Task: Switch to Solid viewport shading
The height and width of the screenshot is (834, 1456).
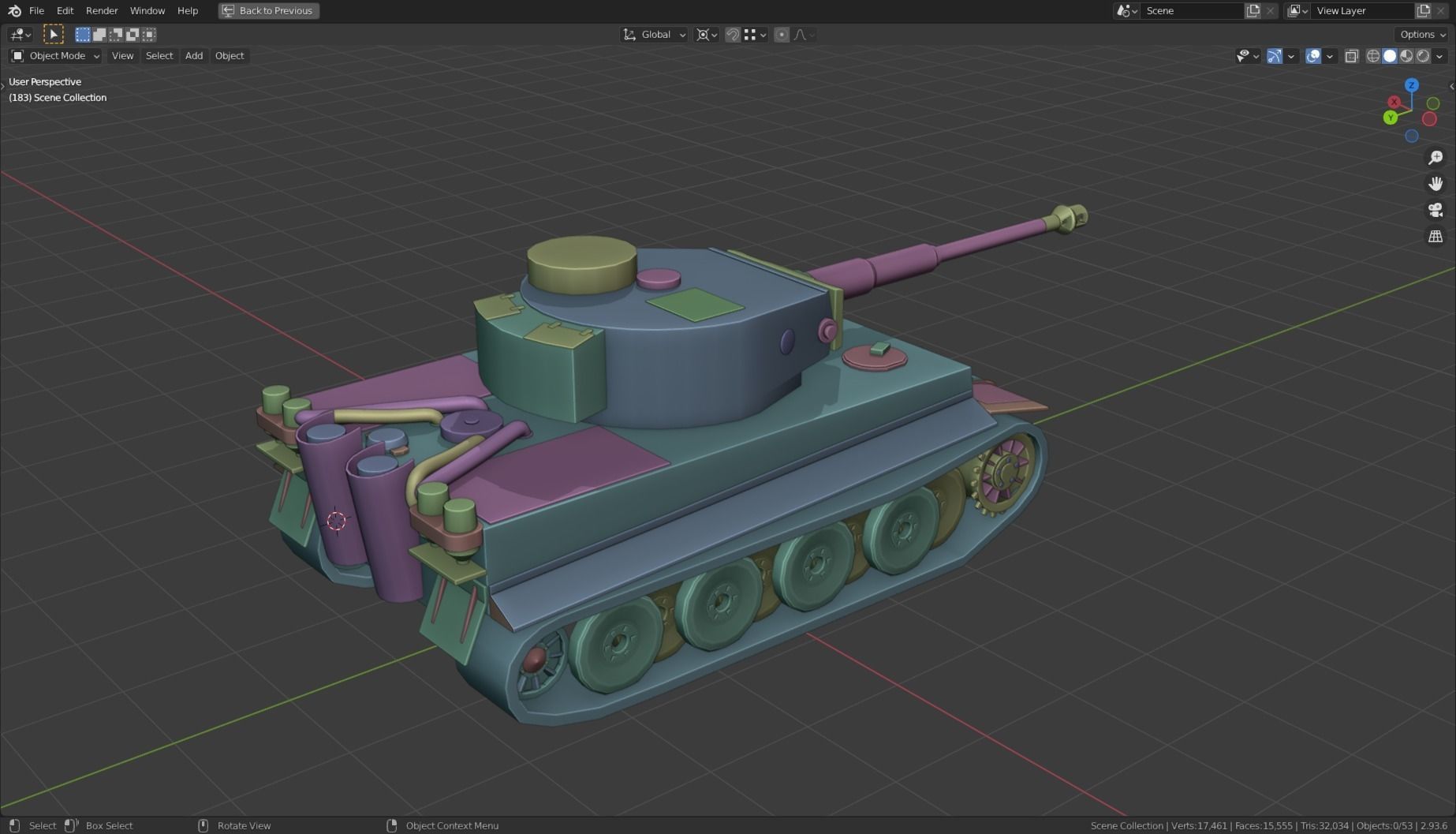Action: click(x=1390, y=56)
